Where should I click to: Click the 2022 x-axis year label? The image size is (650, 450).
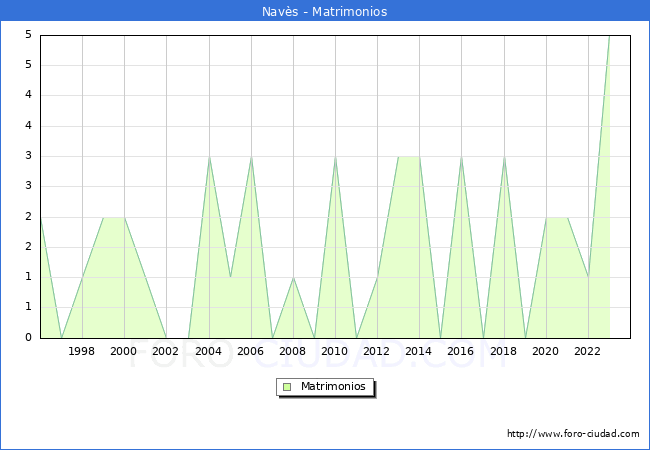[x=587, y=351]
